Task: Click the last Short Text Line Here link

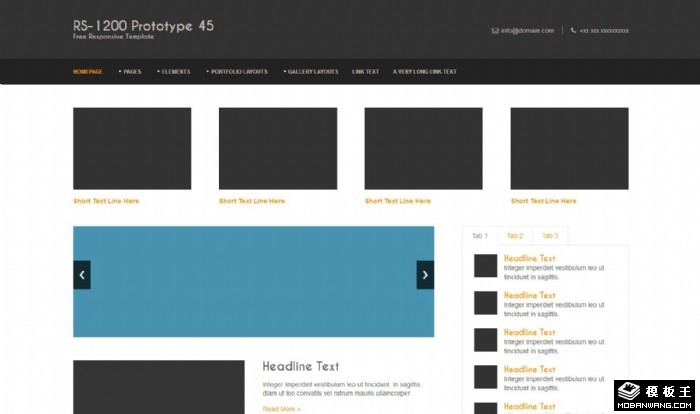Action: coord(543,201)
